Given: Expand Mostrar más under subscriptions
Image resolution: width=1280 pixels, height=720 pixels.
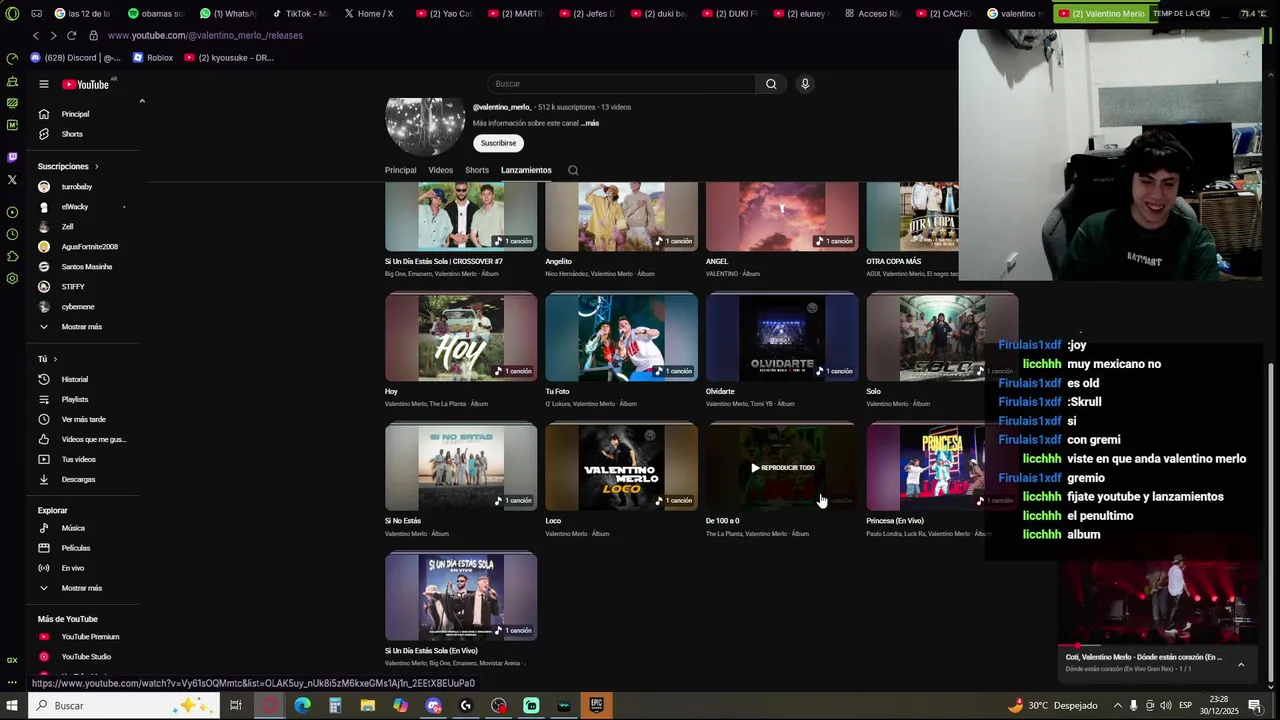Looking at the screenshot, I should click(81, 327).
